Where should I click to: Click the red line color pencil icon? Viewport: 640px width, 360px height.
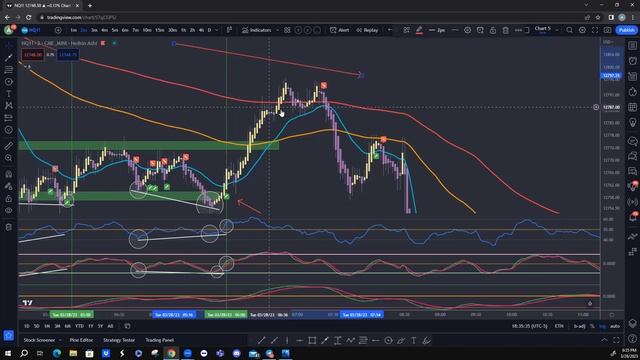click(x=419, y=30)
